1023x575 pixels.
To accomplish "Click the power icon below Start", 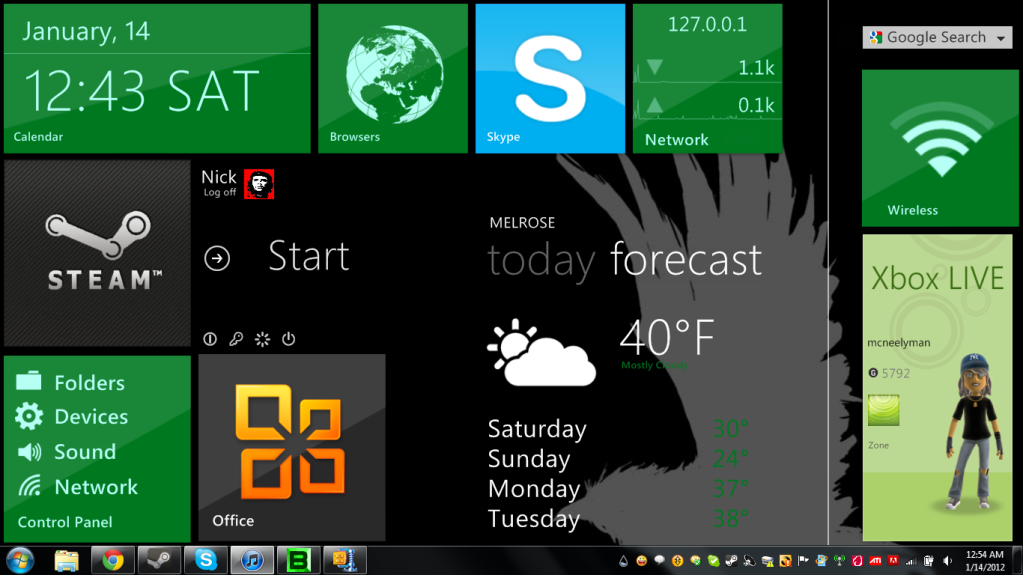I will (x=288, y=339).
